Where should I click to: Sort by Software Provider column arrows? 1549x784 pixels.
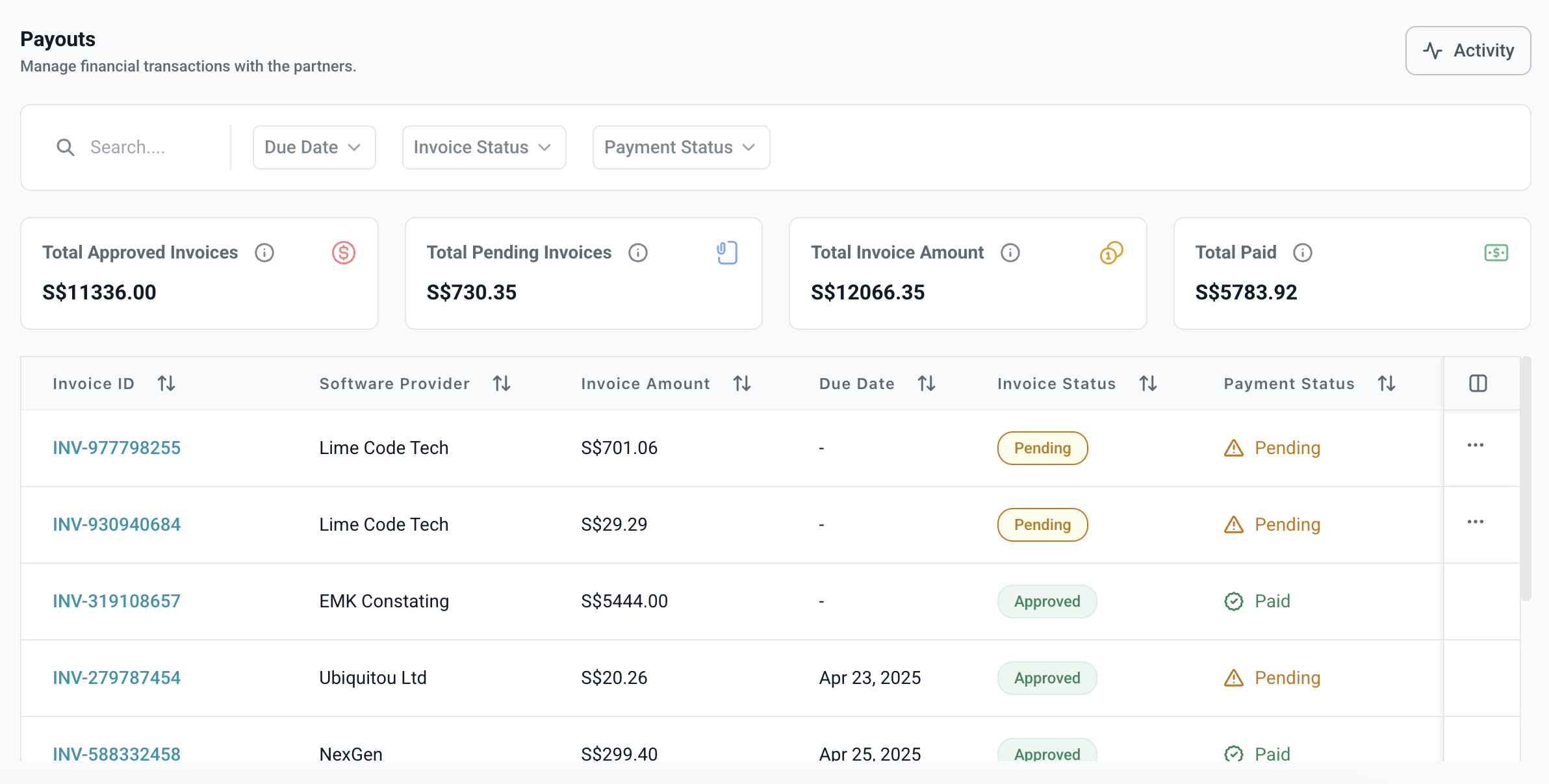click(x=502, y=383)
